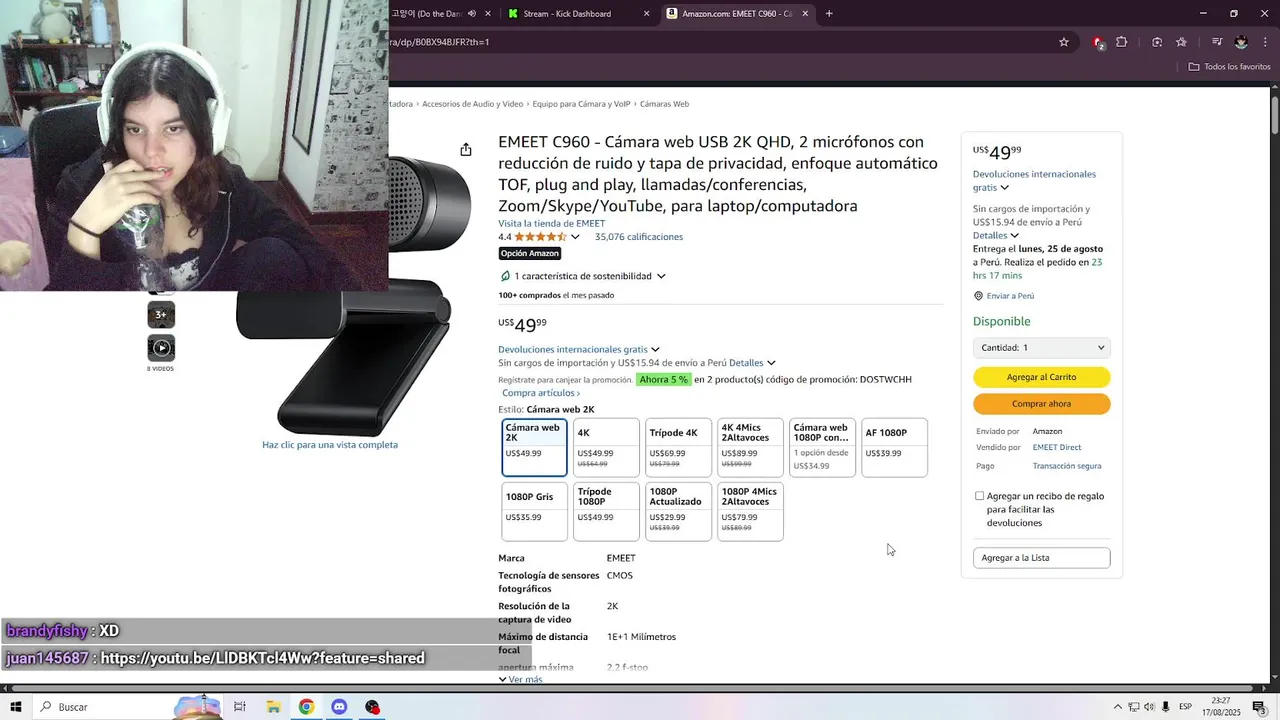Select the Trípode 1080P style option
1280x720 pixels.
pyautogui.click(x=606, y=511)
